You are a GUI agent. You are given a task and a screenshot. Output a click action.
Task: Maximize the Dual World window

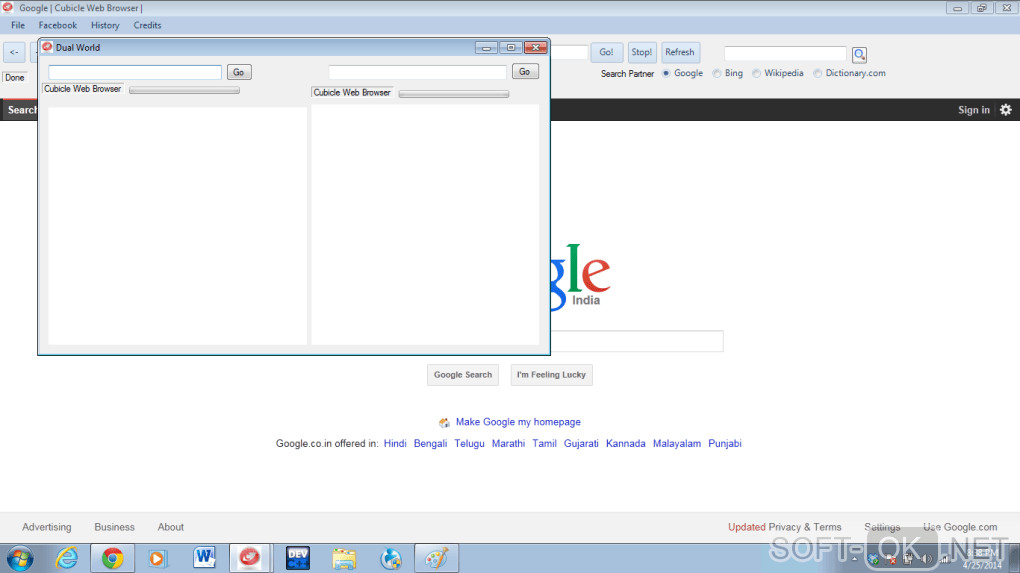511,47
